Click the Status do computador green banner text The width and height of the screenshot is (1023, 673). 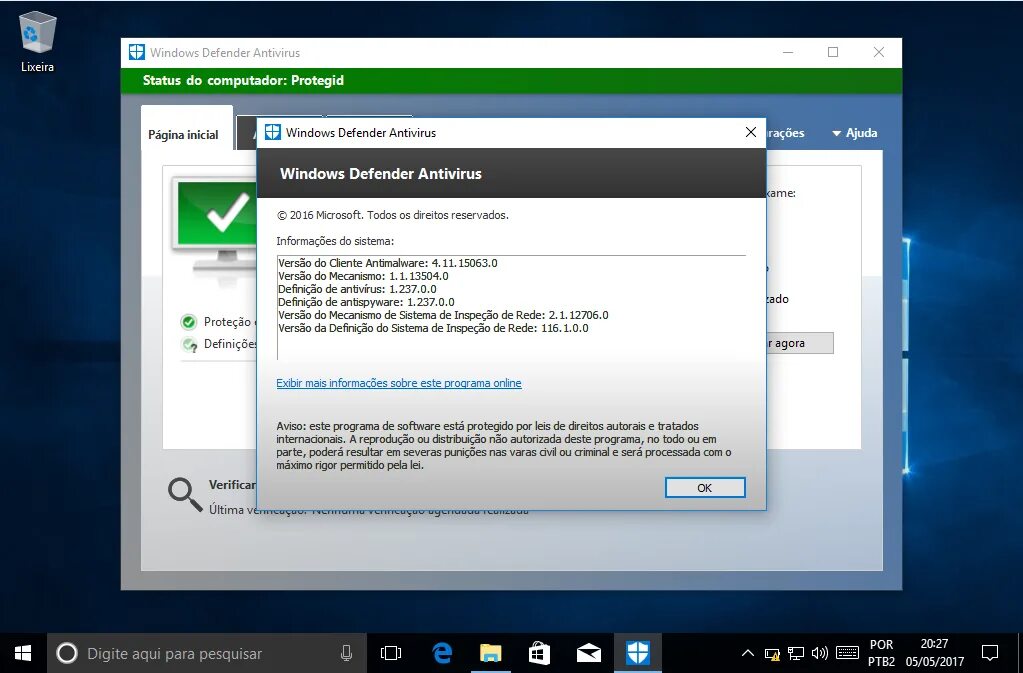pyautogui.click(x=243, y=80)
